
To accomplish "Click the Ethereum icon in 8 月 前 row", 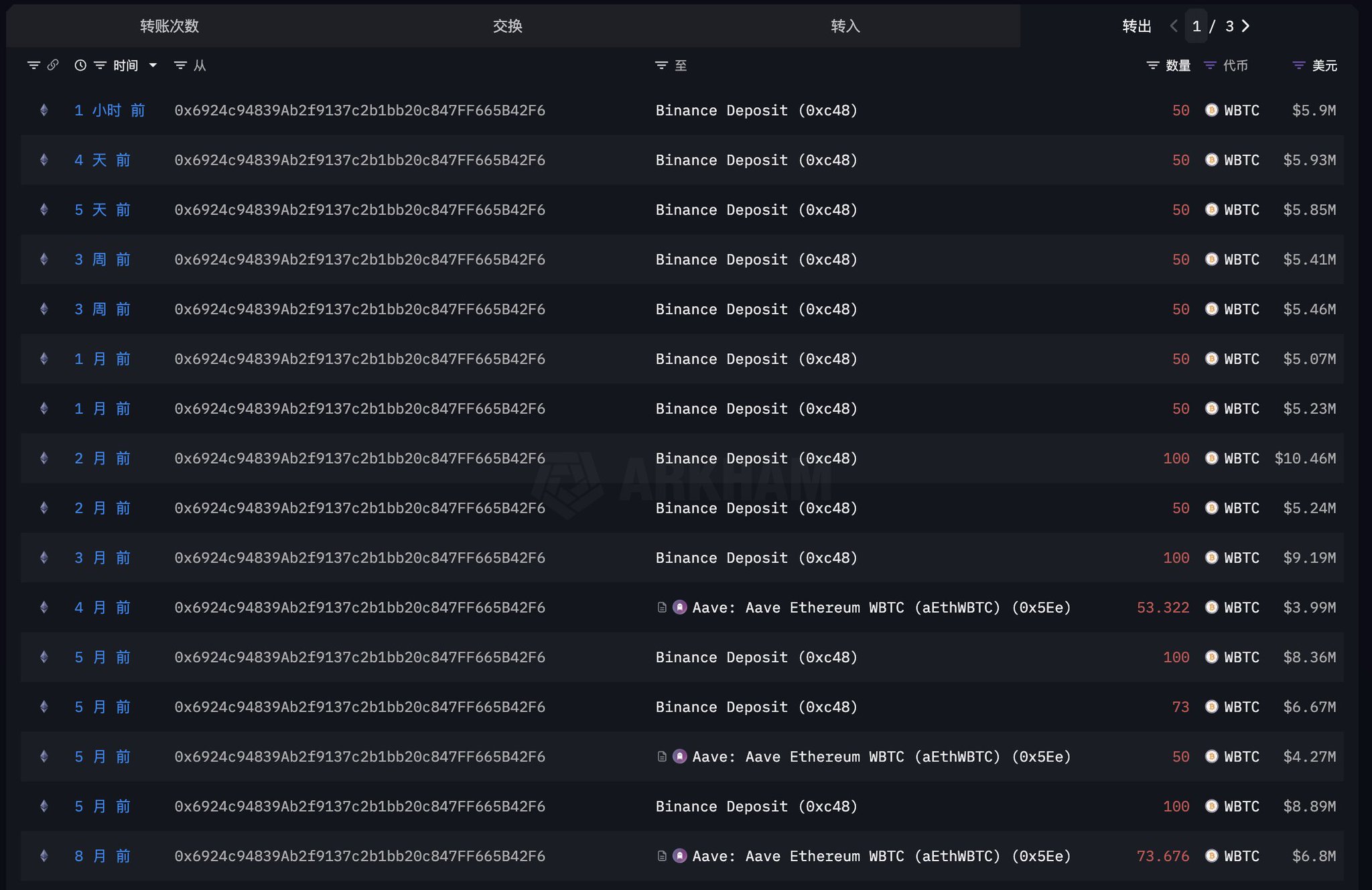I will [44, 856].
